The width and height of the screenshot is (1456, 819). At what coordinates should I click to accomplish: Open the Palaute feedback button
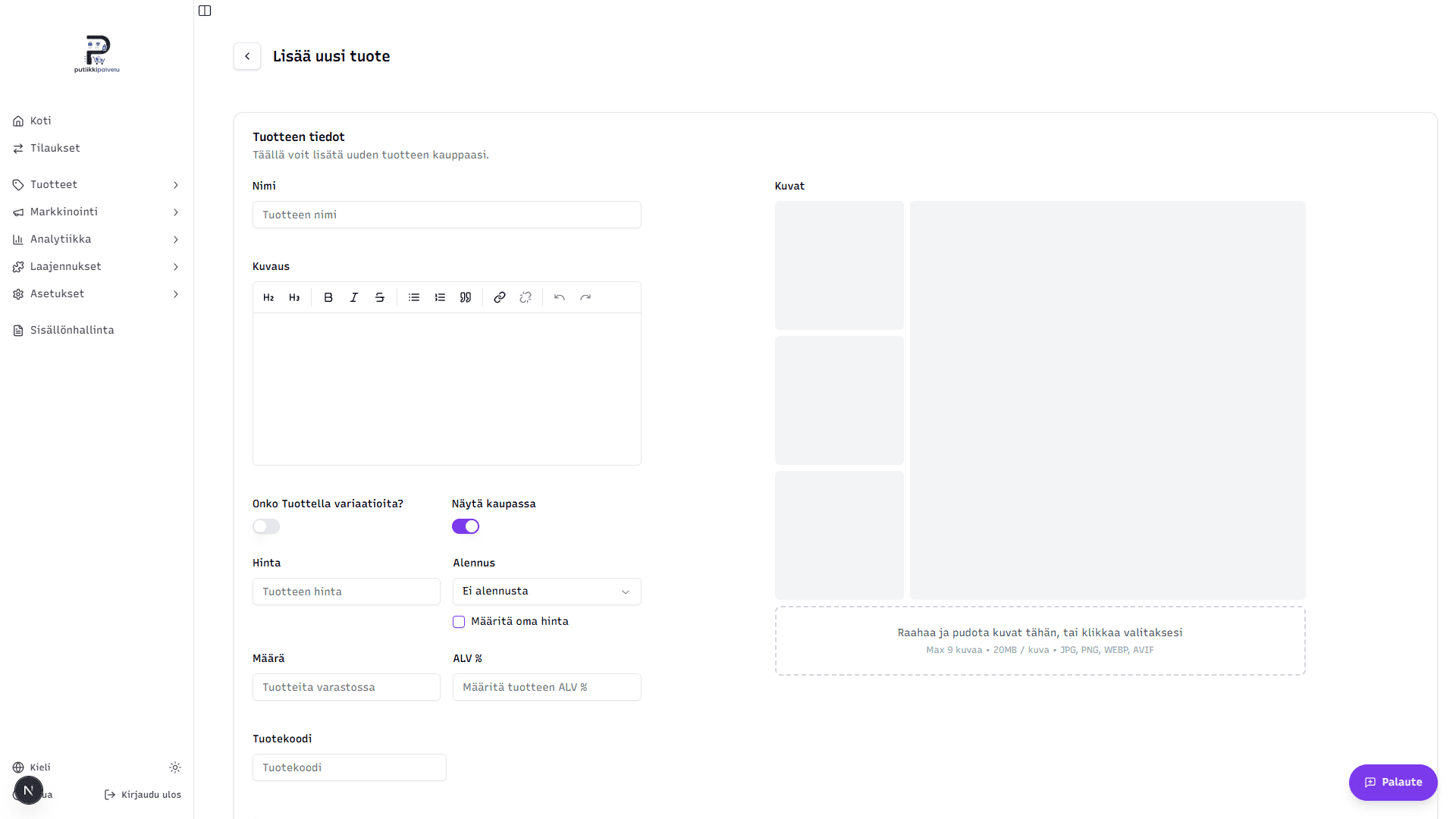pyautogui.click(x=1393, y=783)
